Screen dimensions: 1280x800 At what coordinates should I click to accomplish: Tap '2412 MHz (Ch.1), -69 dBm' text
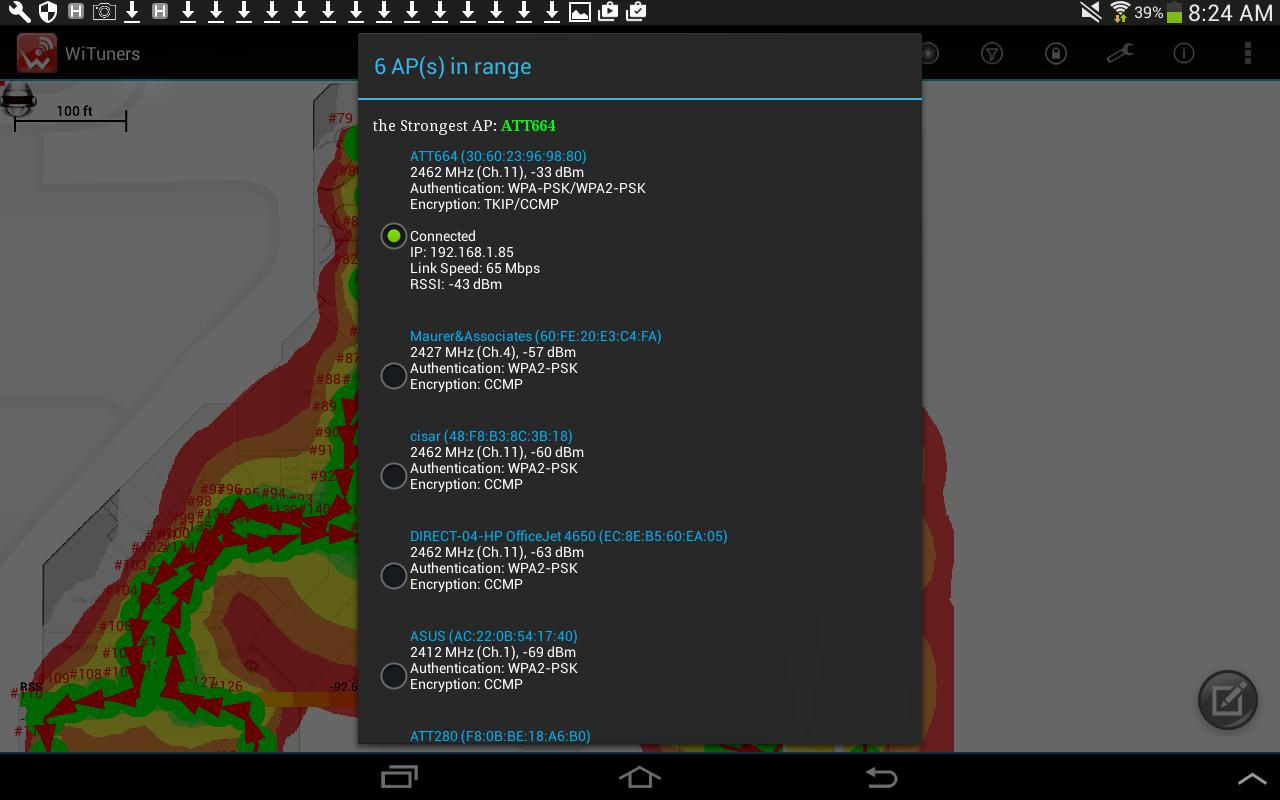[x=493, y=652]
